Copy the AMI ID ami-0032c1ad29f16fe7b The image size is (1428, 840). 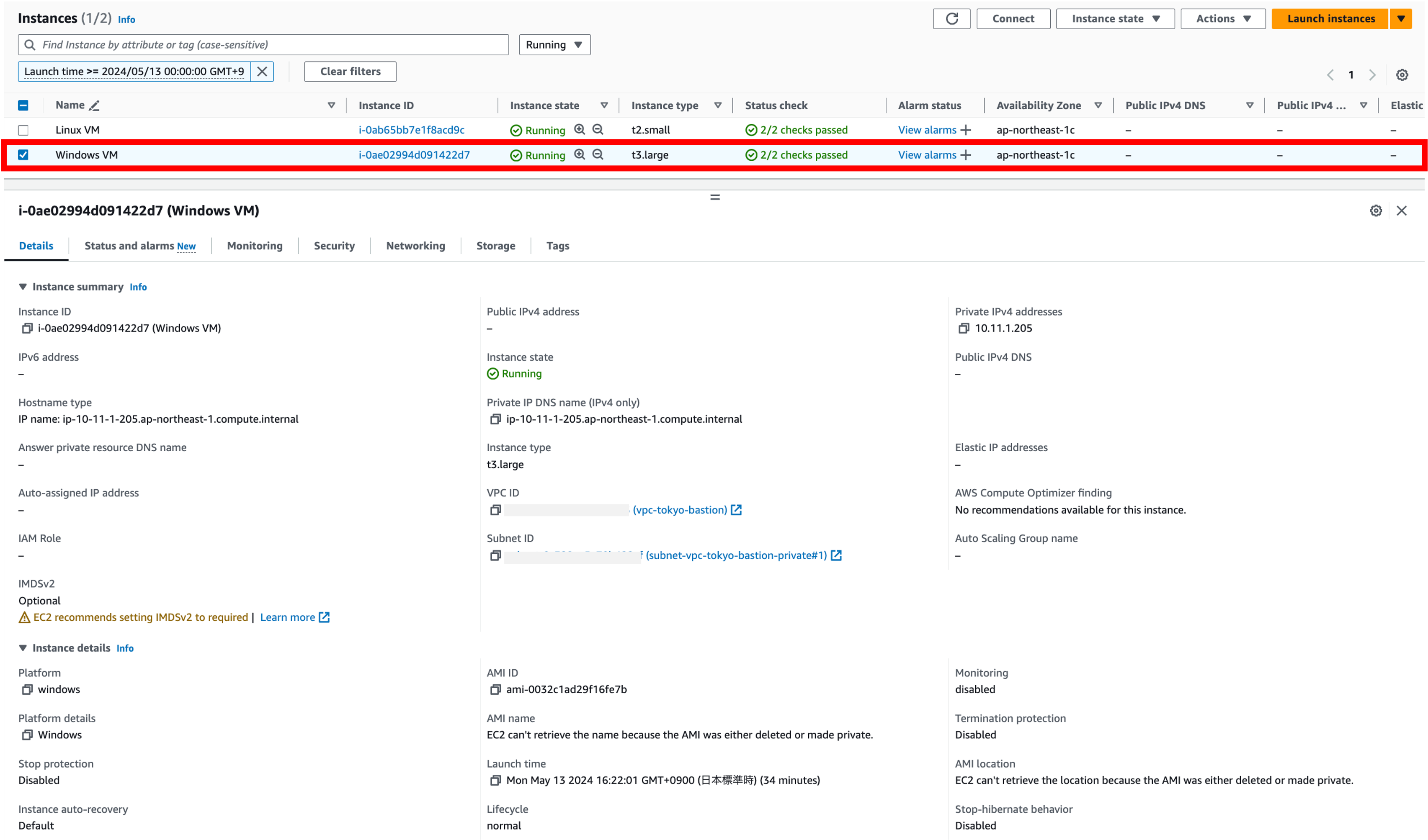[x=495, y=689]
